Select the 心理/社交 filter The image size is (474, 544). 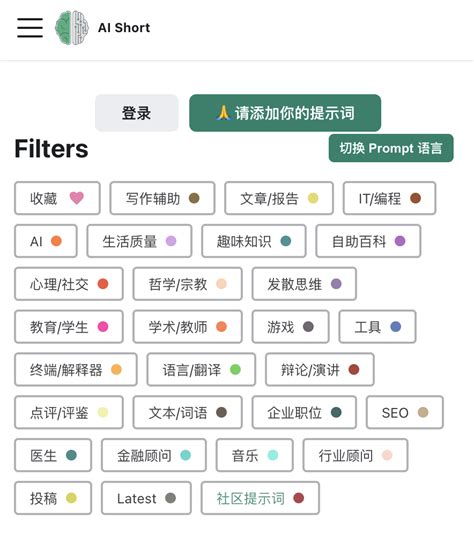click(x=69, y=284)
